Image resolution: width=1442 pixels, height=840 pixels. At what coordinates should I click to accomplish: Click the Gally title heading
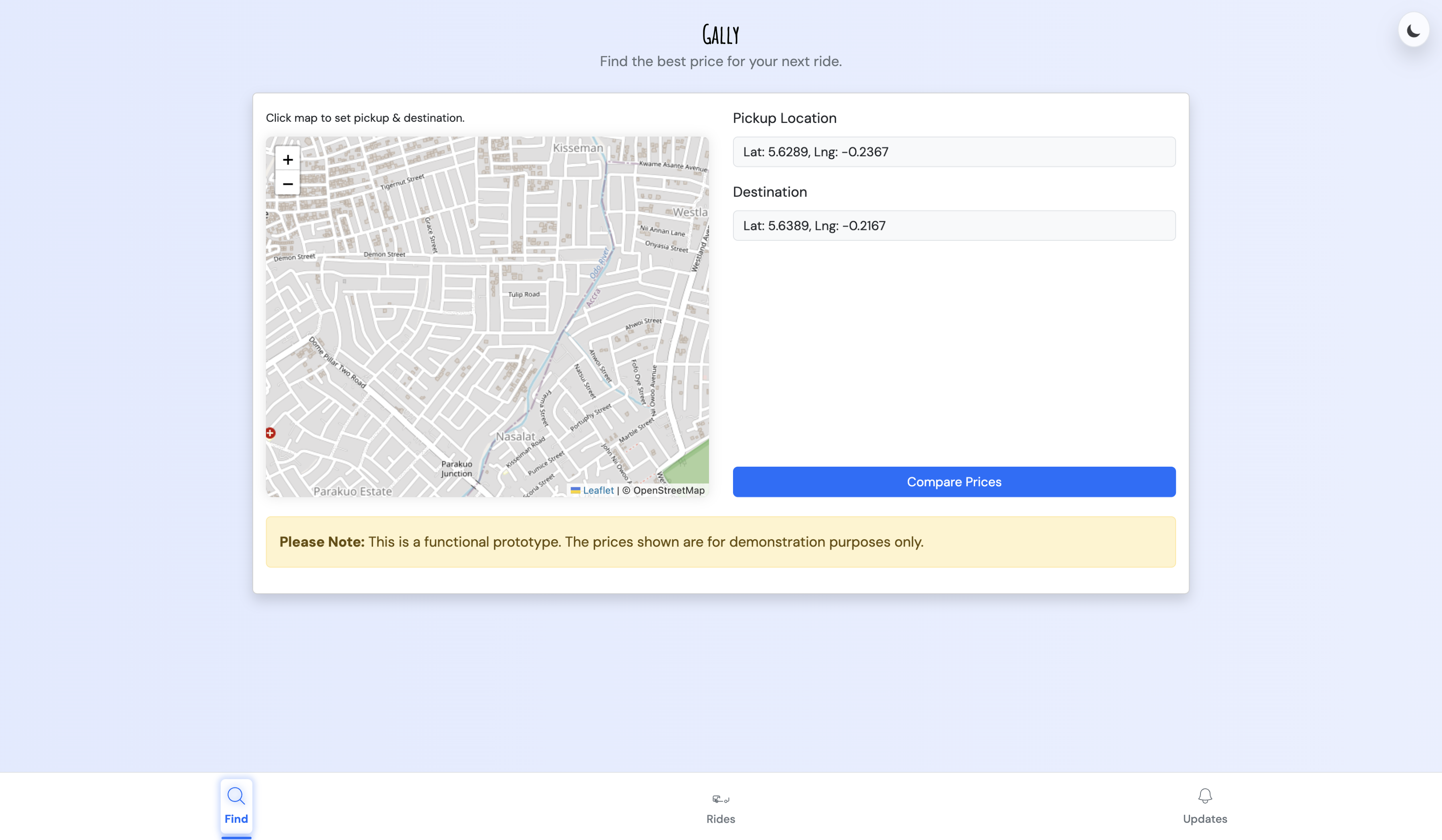coord(721,35)
